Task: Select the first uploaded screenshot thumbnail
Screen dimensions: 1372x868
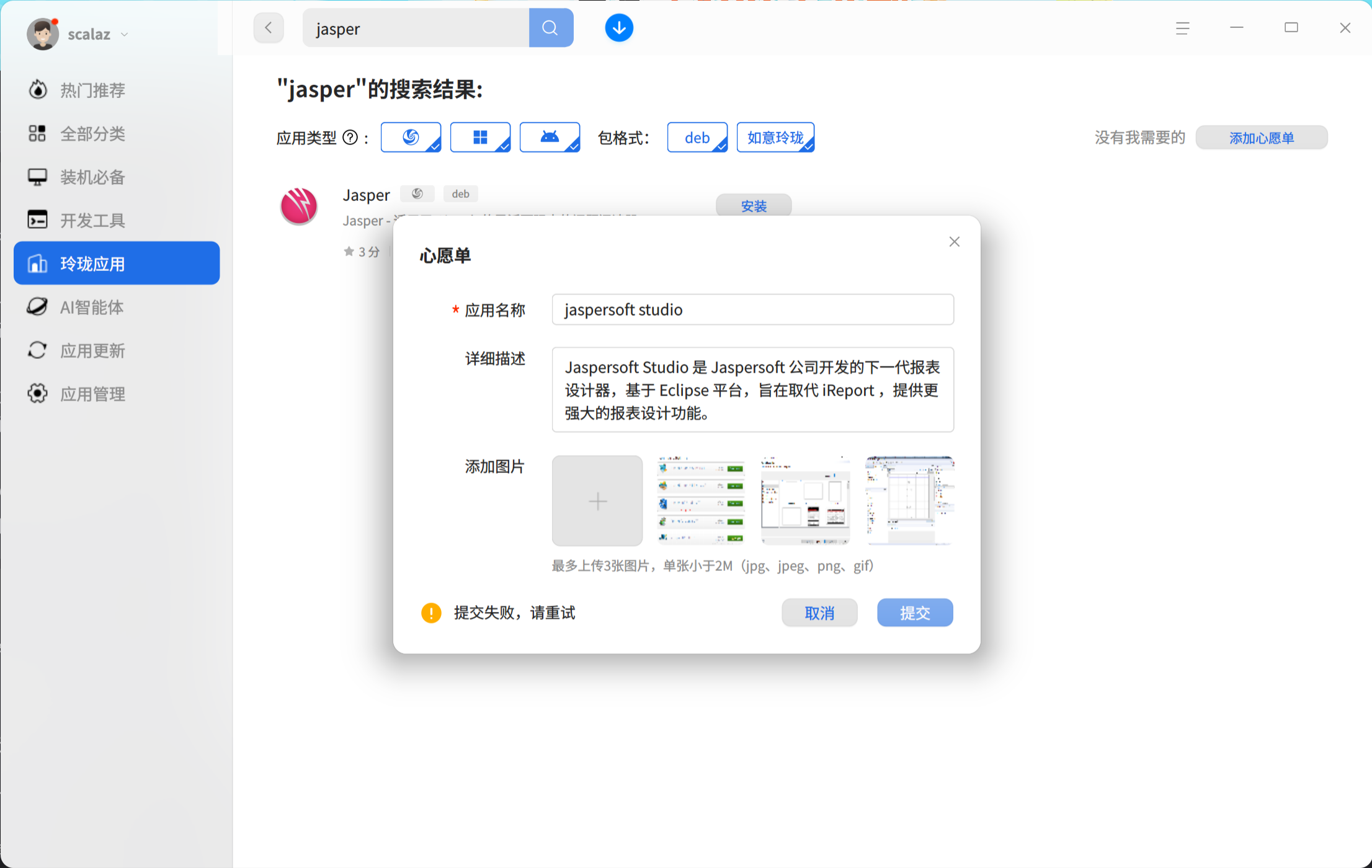Action: (x=701, y=501)
